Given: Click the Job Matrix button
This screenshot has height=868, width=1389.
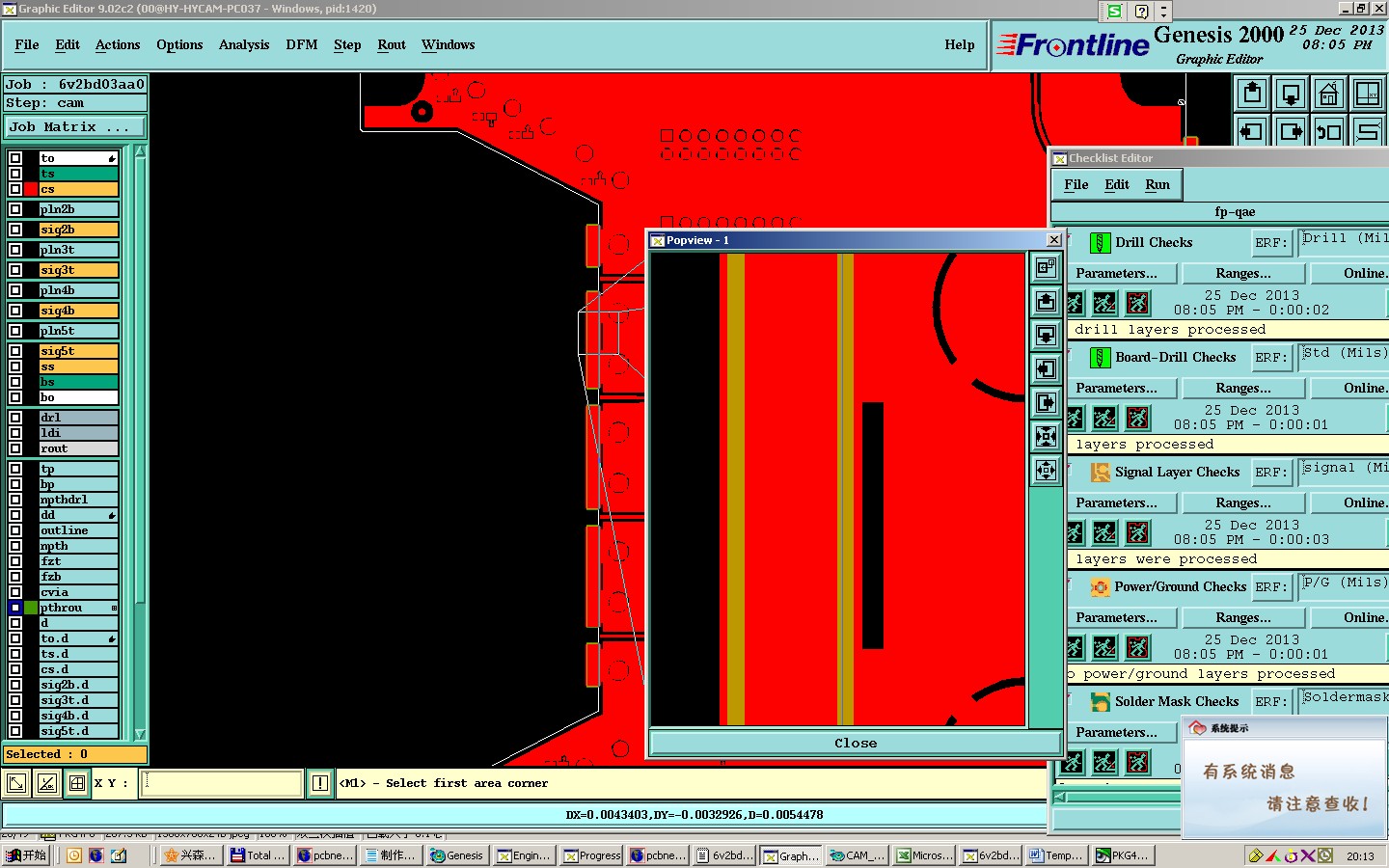Looking at the screenshot, I should pyautogui.click(x=75, y=127).
